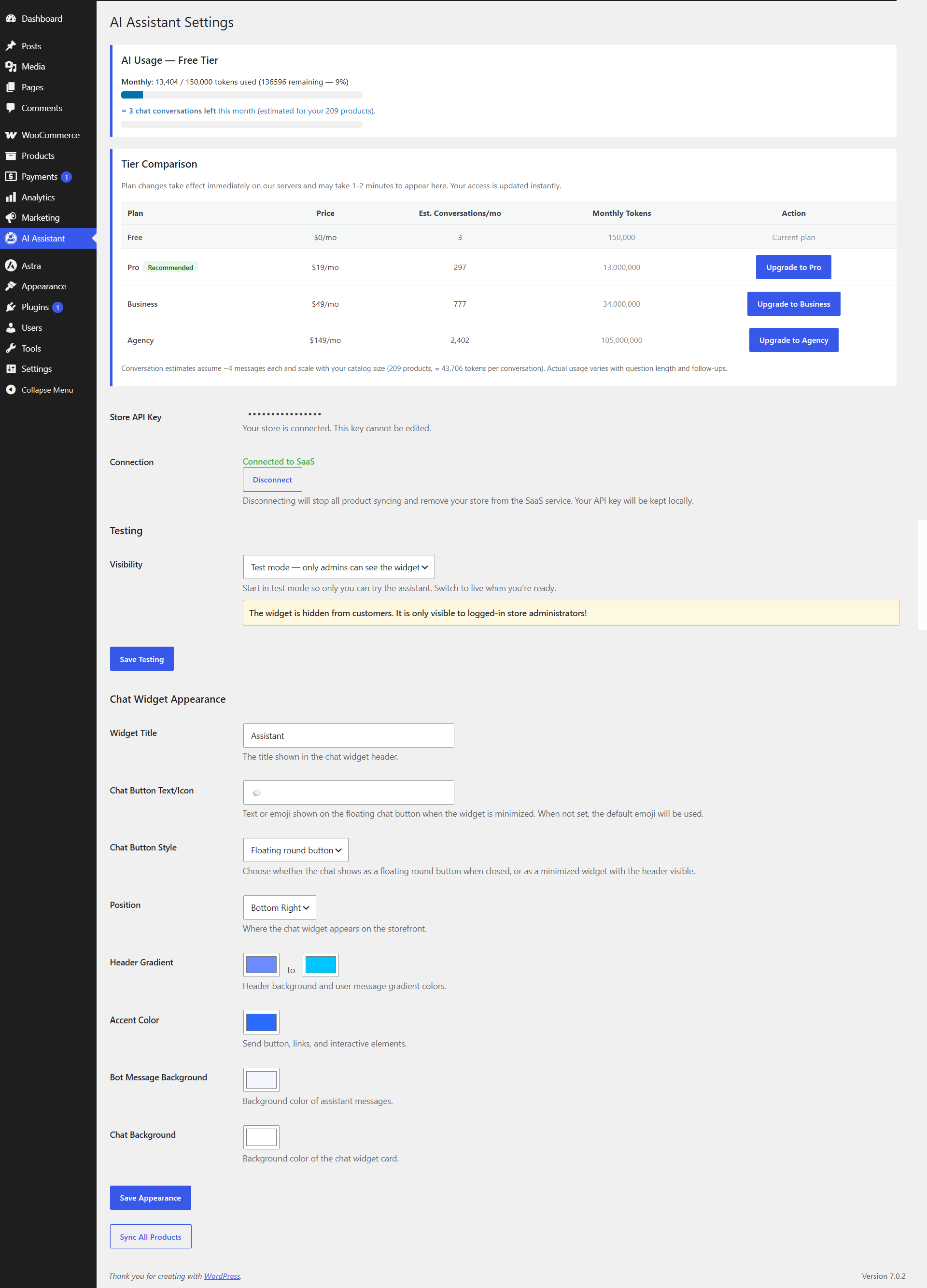The width and height of the screenshot is (927, 1288).
Task: Click the Collapse Menu arrow icon
Action: pos(11,390)
